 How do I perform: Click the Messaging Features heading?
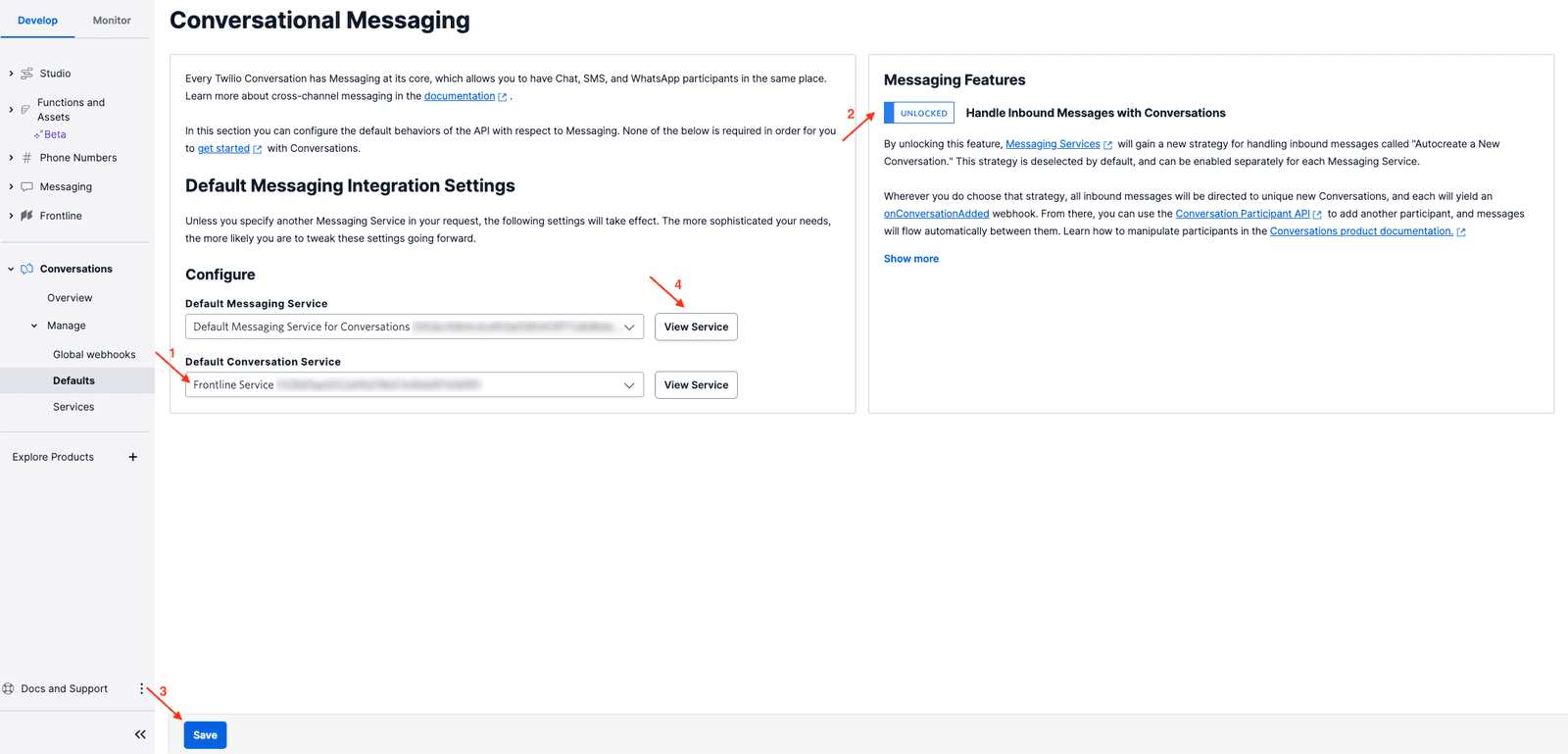pos(955,80)
